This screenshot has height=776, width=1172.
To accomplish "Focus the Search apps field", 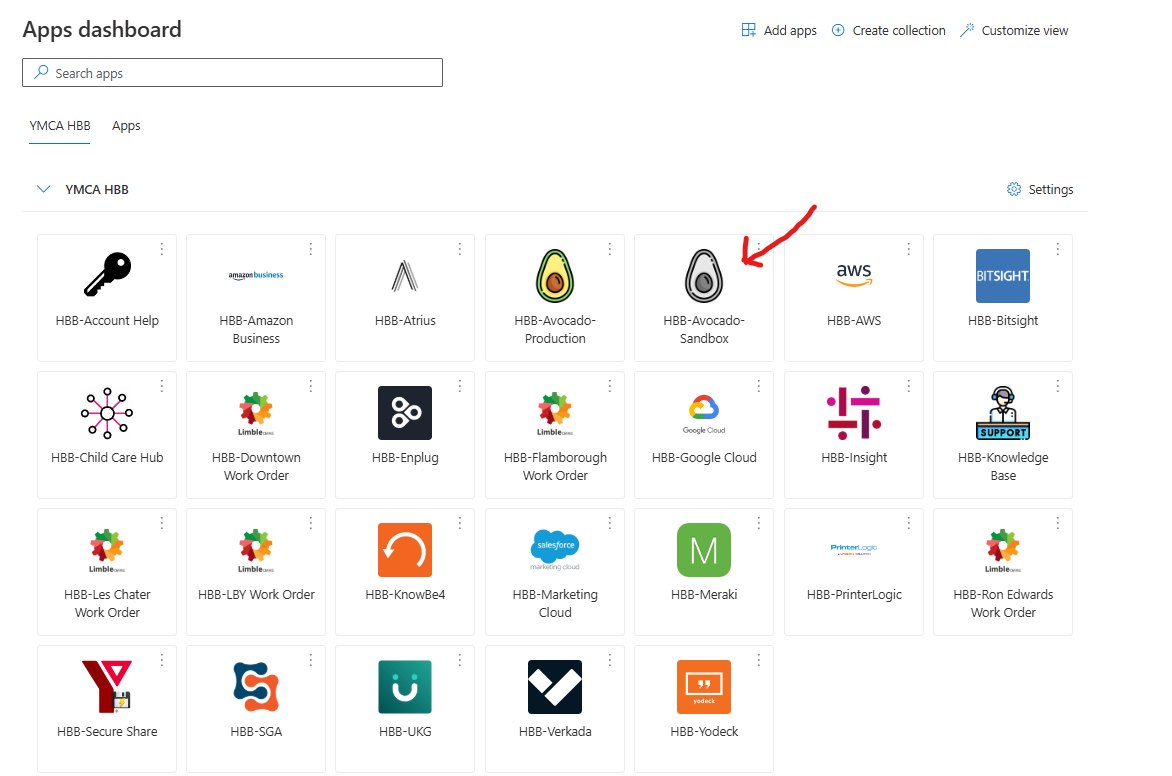I will click(x=232, y=73).
